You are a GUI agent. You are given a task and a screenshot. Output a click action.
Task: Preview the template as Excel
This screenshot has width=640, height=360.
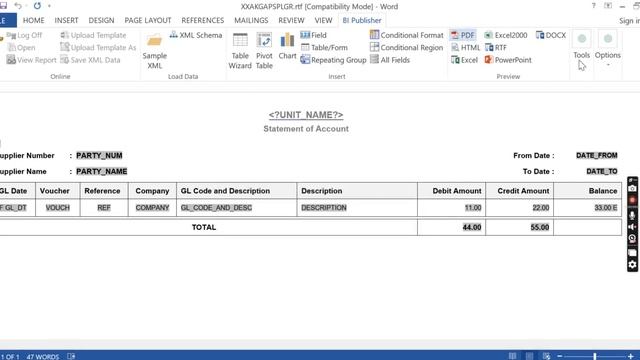[x=464, y=60]
